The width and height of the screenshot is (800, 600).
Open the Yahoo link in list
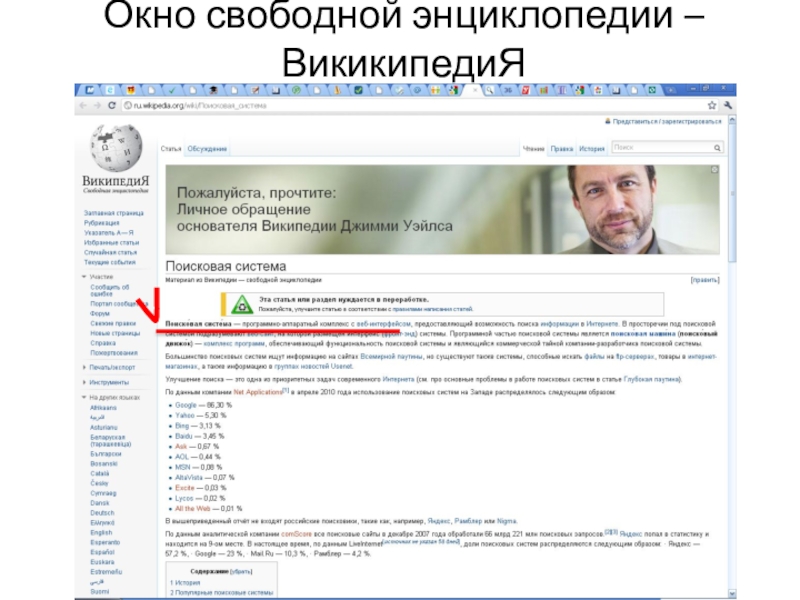(x=185, y=415)
